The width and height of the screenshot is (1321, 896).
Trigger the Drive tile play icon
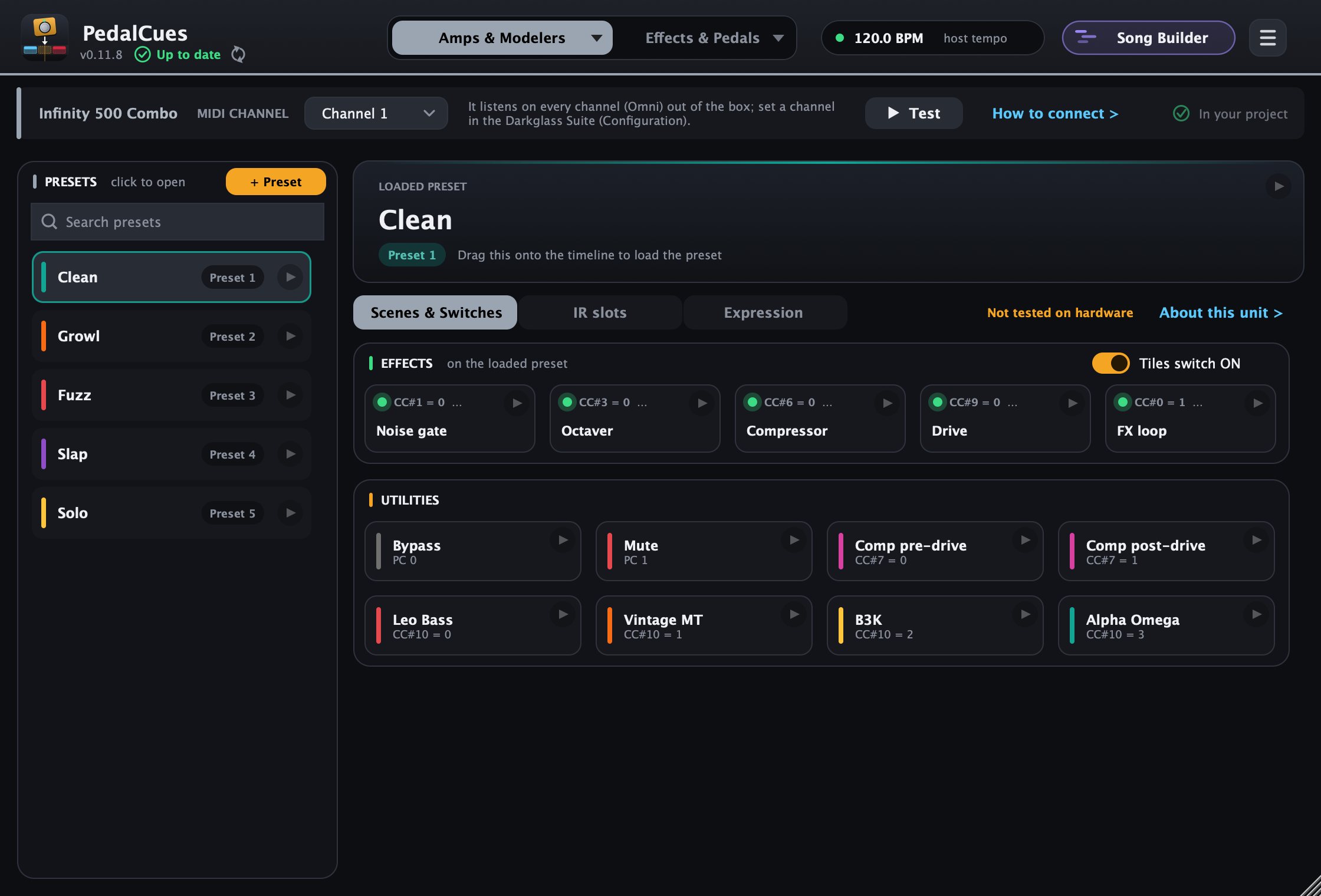coord(1072,403)
